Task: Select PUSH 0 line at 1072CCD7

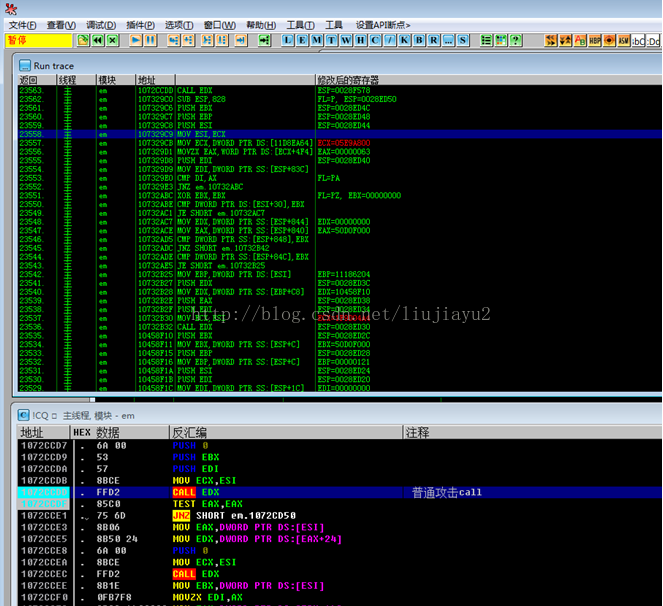Action: click(x=340, y=445)
